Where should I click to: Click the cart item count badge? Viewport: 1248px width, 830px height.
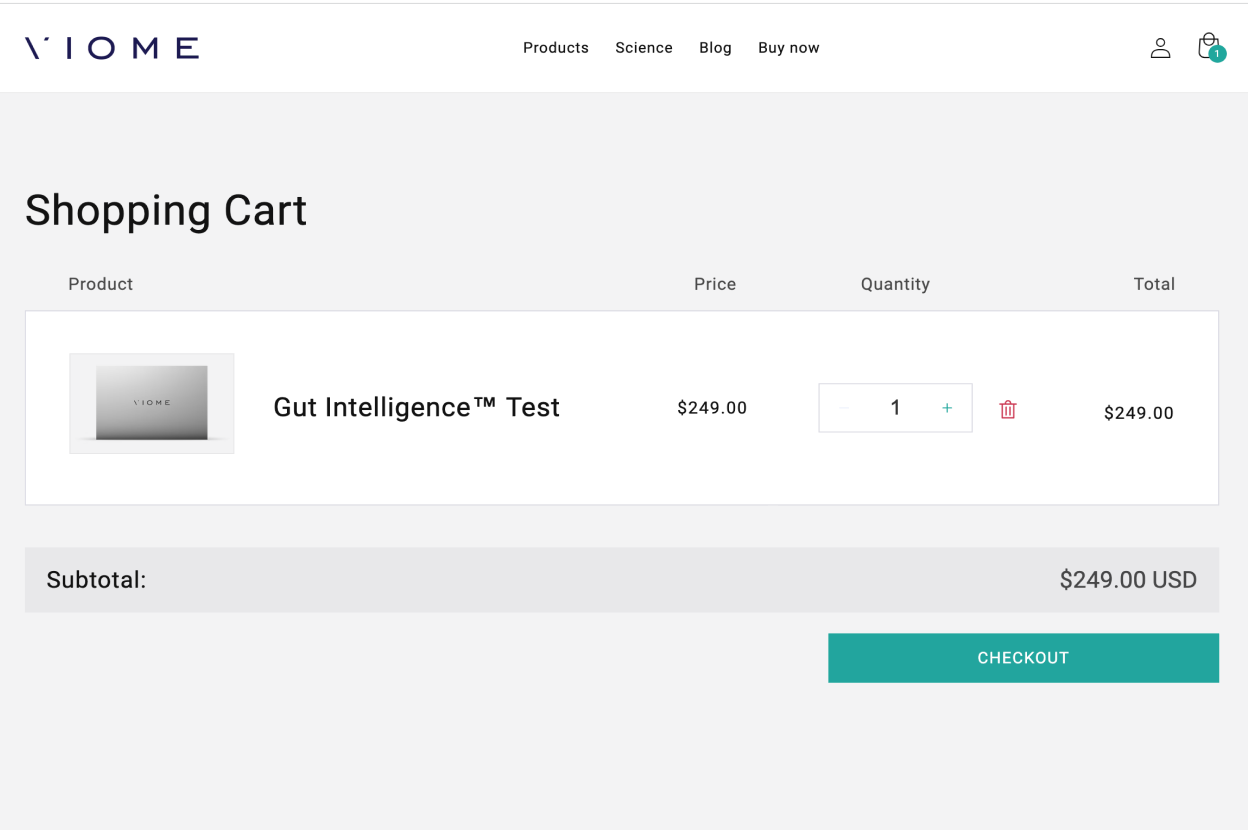click(1217, 54)
